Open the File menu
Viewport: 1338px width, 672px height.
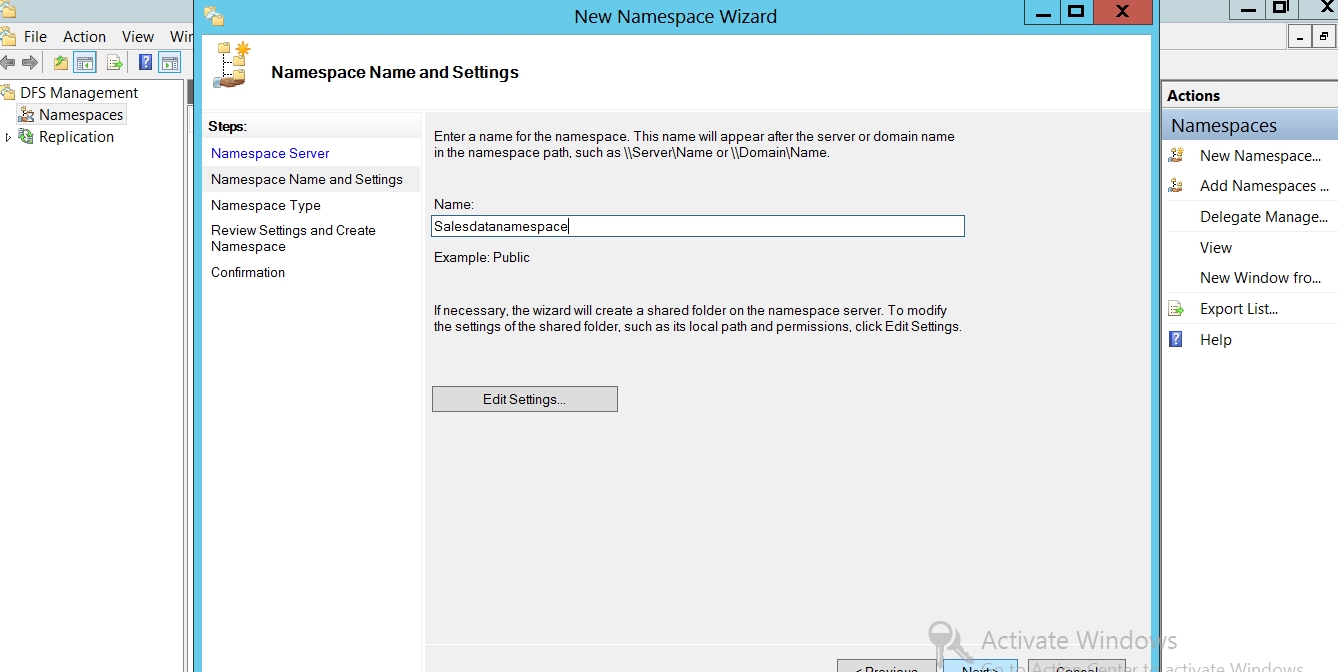click(x=35, y=36)
